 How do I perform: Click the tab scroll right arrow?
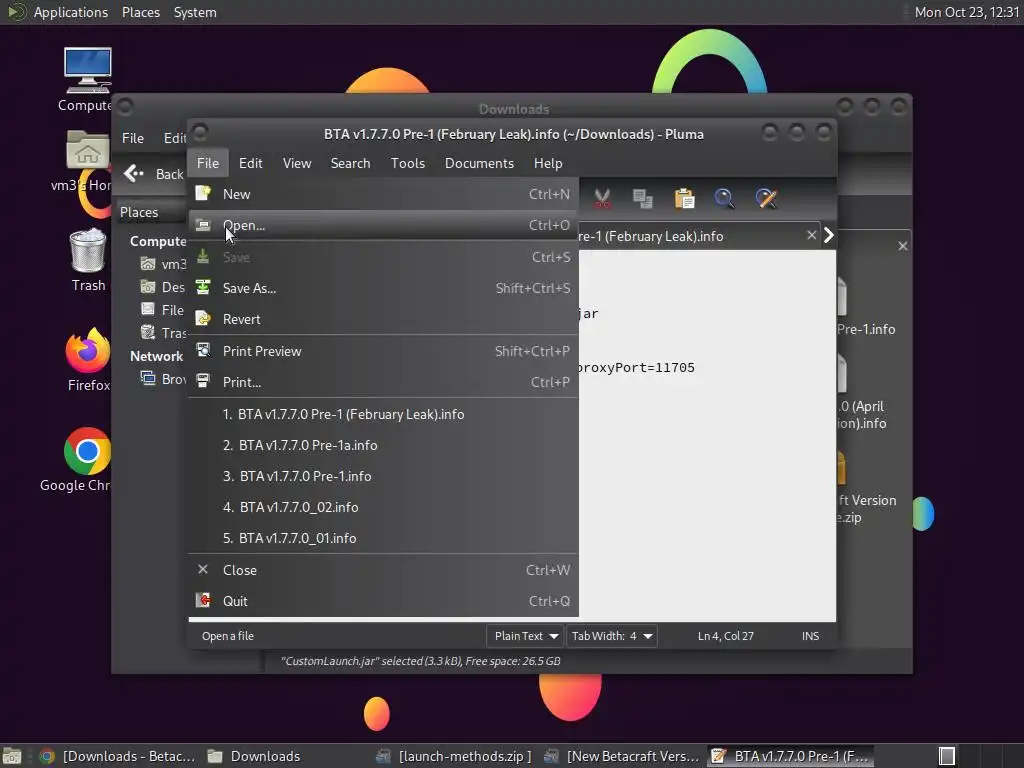829,235
